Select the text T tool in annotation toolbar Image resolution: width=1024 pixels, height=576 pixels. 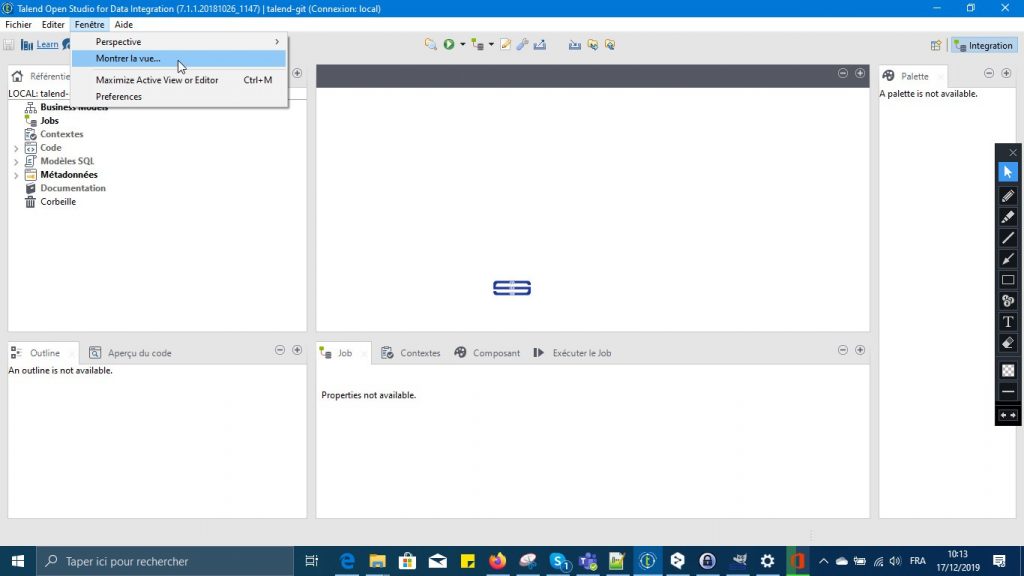1008,322
